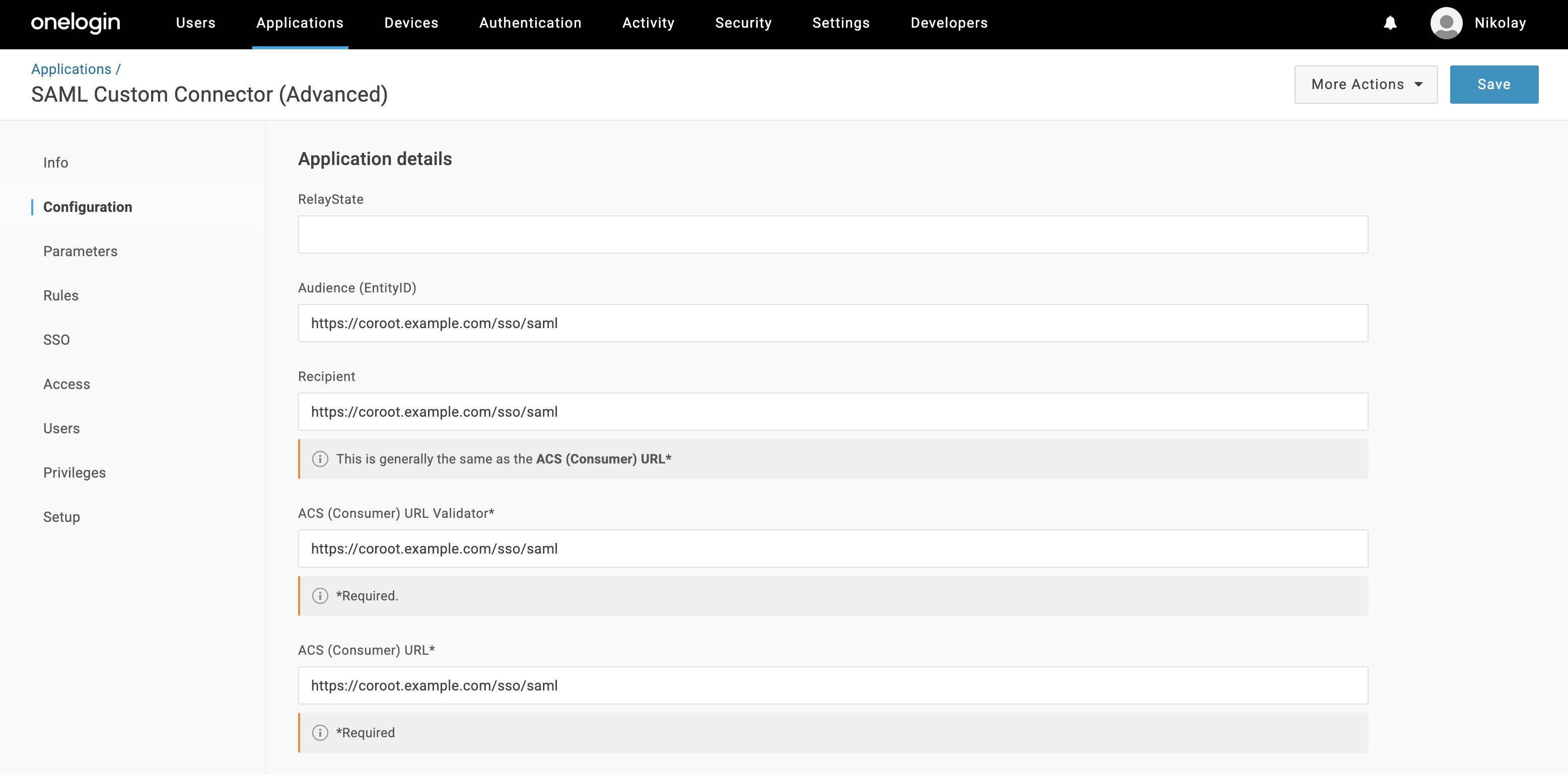Click the user avatar icon

click(x=1446, y=23)
